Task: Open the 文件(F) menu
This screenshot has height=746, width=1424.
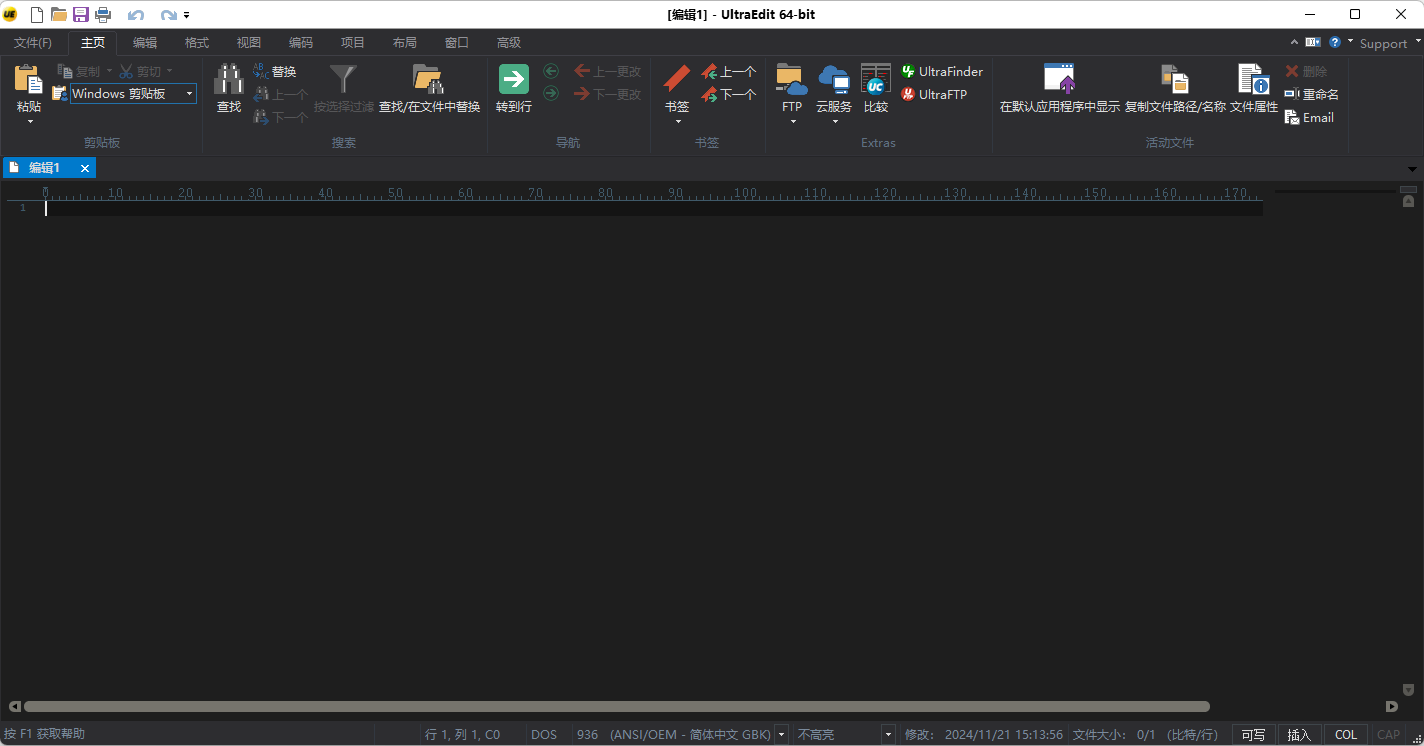Action: tap(33, 43)
